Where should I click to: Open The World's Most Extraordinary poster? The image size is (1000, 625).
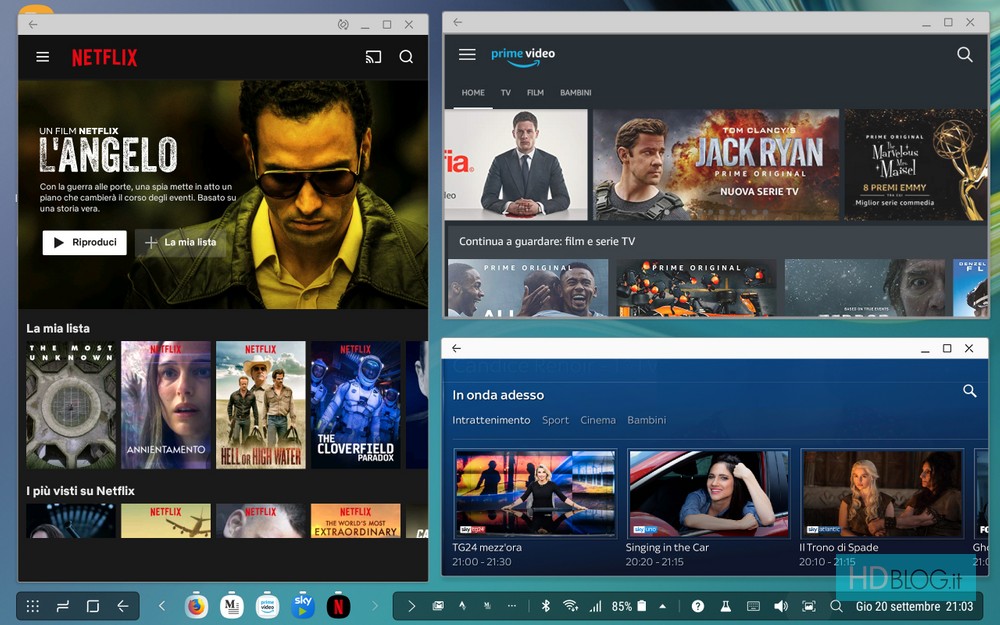tap(356, 520)
